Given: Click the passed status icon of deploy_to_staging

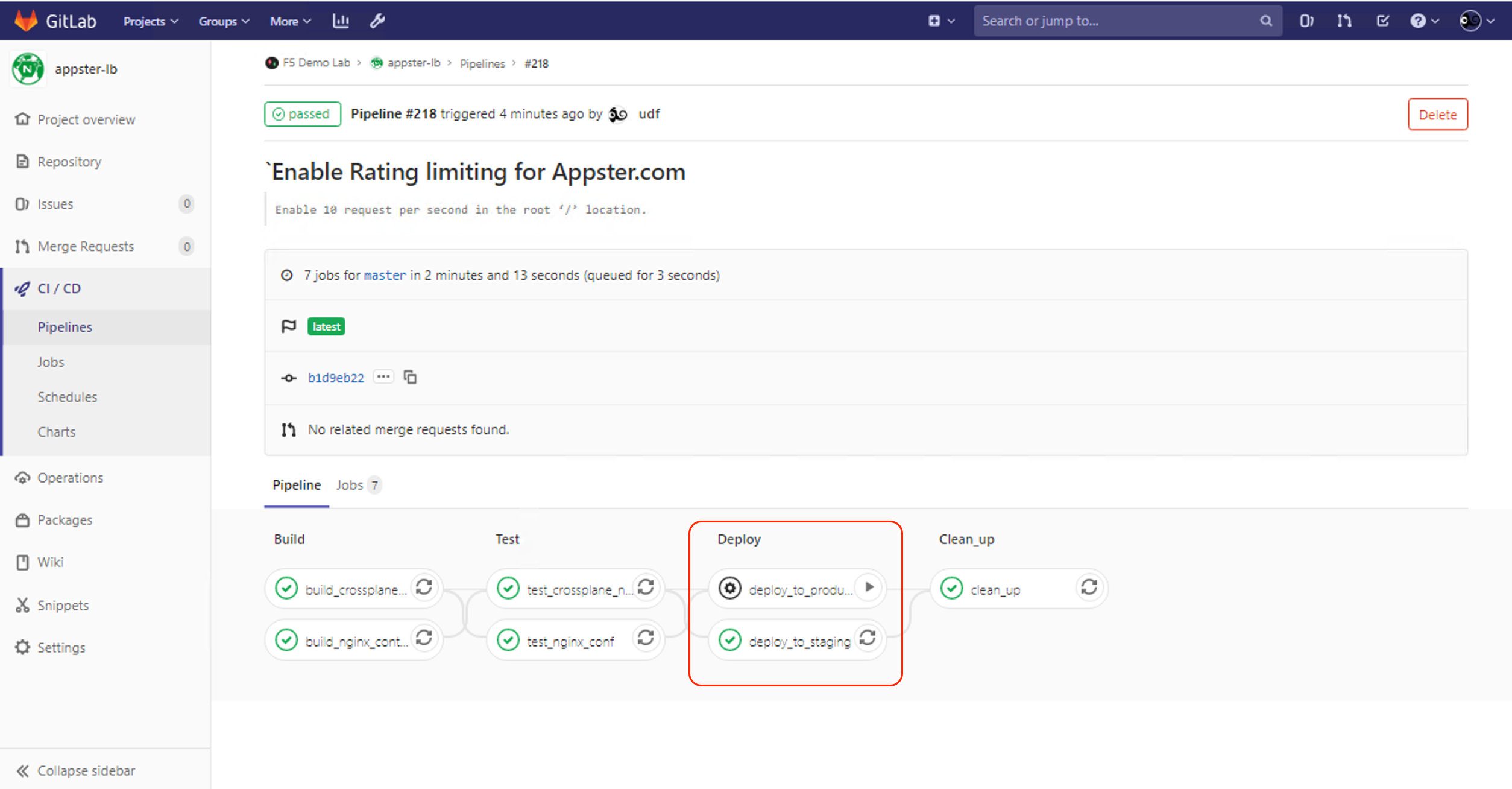Looking at the screenshot, I should 730,639.
